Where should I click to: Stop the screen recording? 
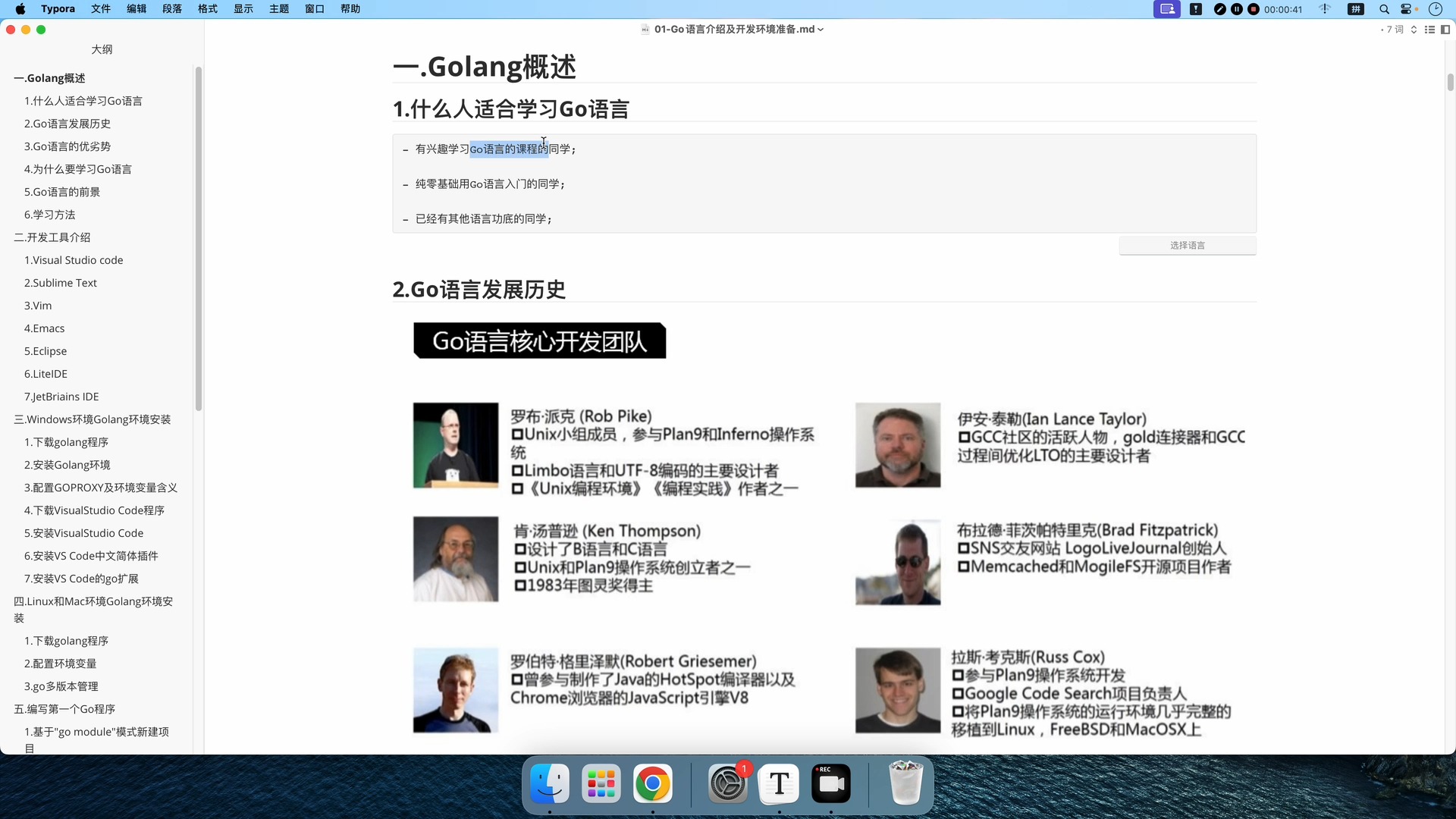(x=1254, y=9)
